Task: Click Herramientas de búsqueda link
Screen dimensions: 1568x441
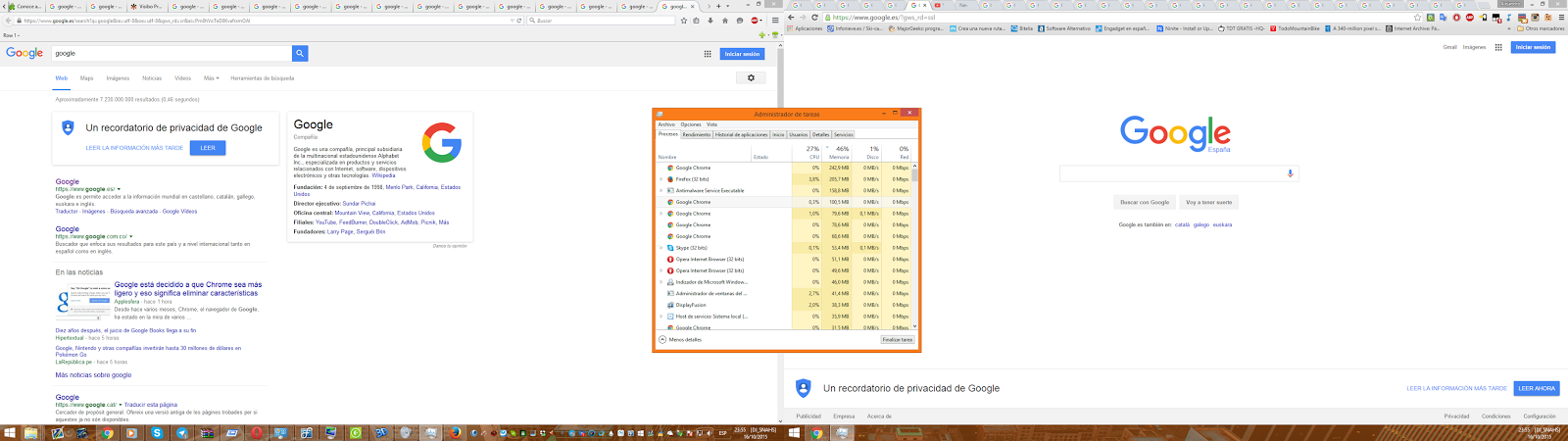Action: 263,78
